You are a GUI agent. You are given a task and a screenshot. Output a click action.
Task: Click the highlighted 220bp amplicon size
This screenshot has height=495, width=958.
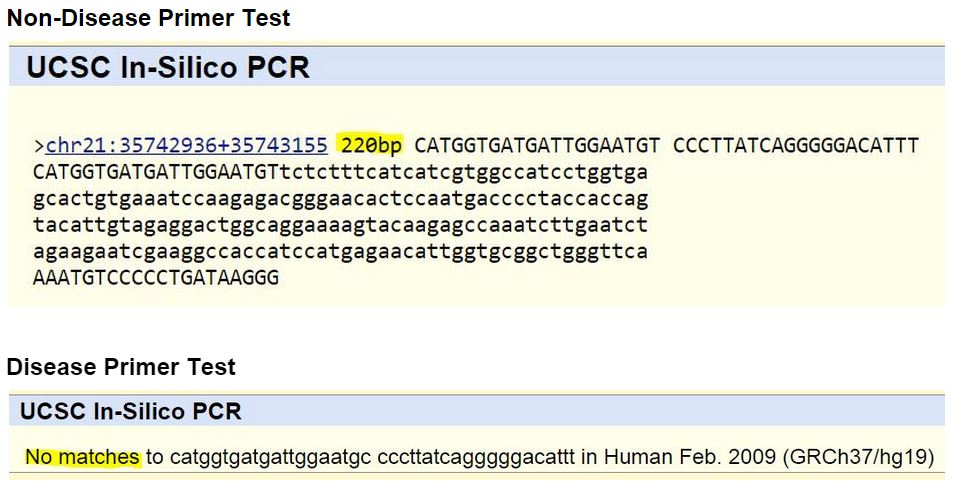click(x=371, y=146)
